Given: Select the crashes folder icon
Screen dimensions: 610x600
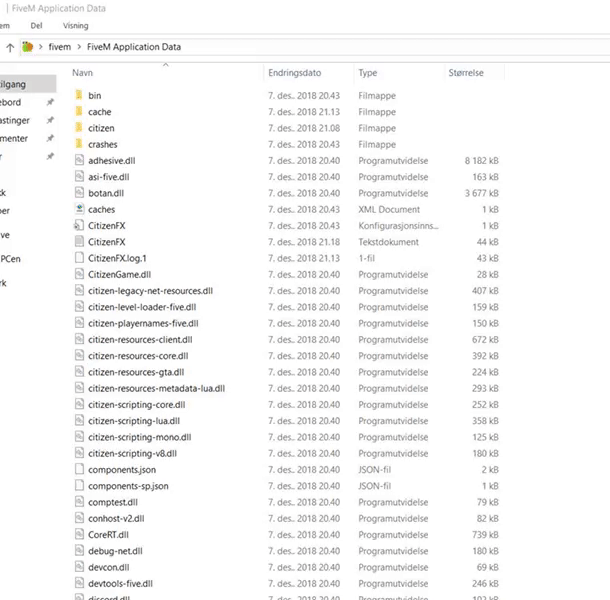Looking at the screenshot, I should (x=79, y=144).
